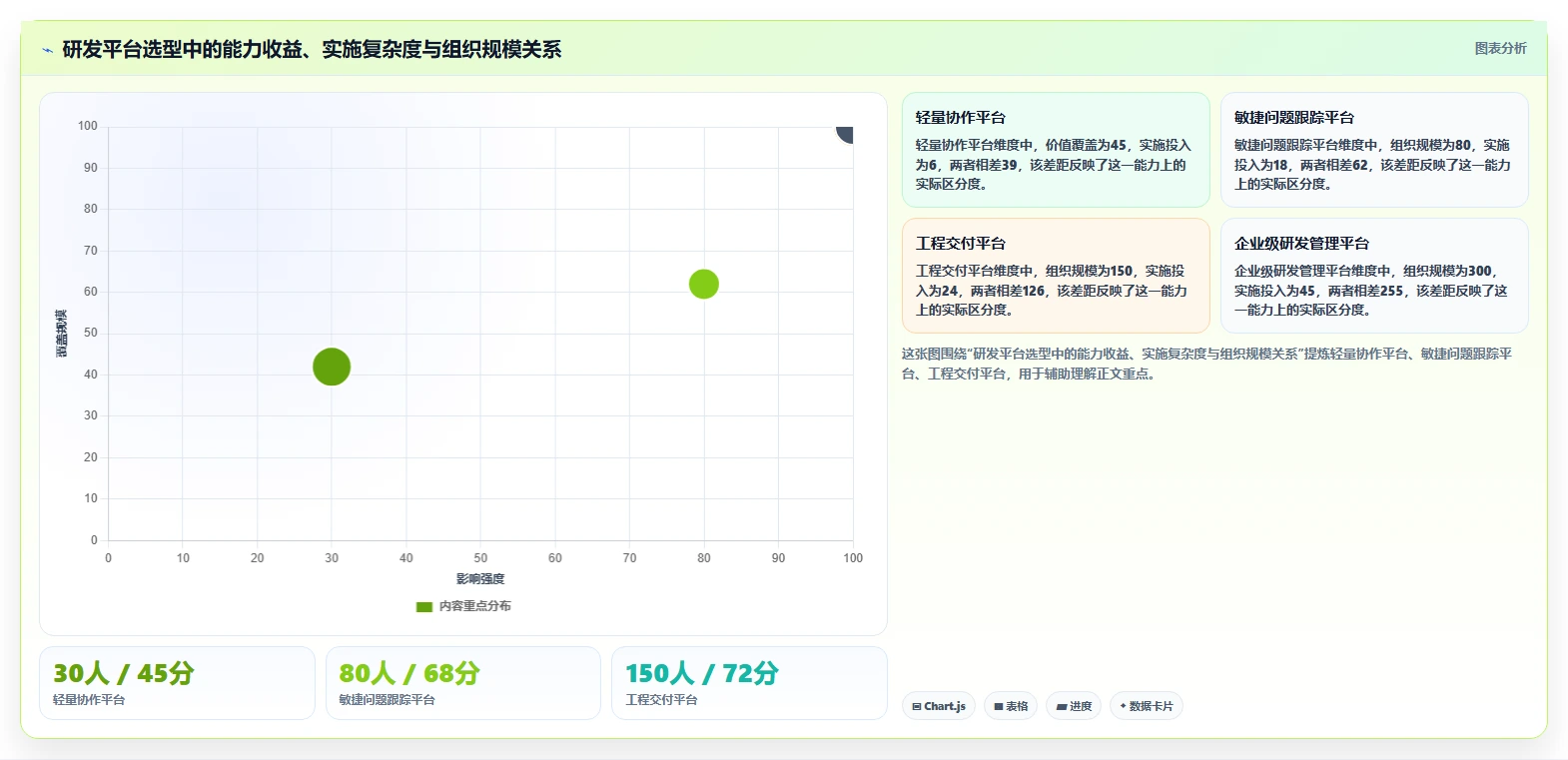Click the 30人 / 45分 stat value
This screenshot has height=760, width=1568.
[x=123, y=673]
